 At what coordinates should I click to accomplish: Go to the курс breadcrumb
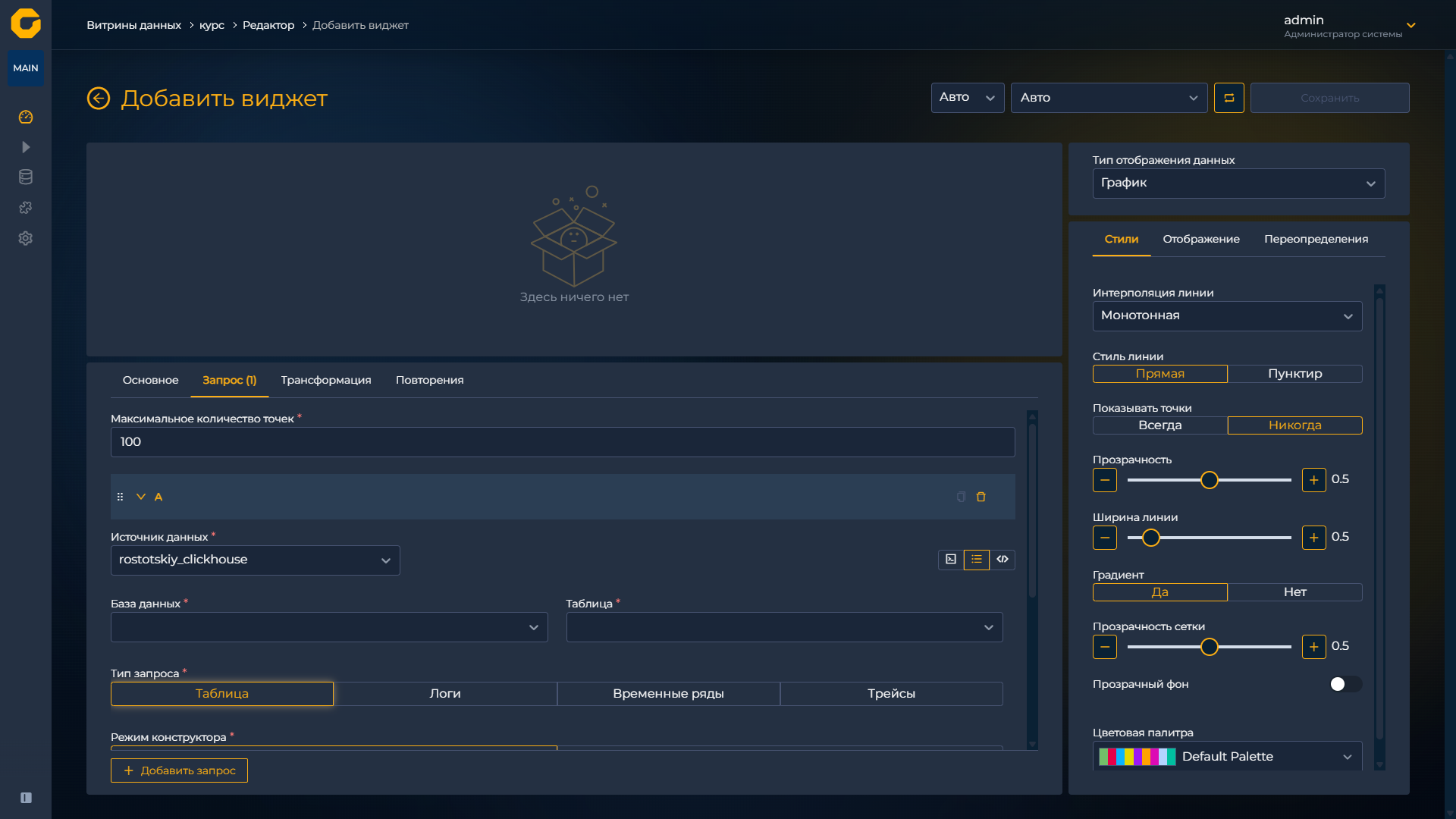point(212,25)
